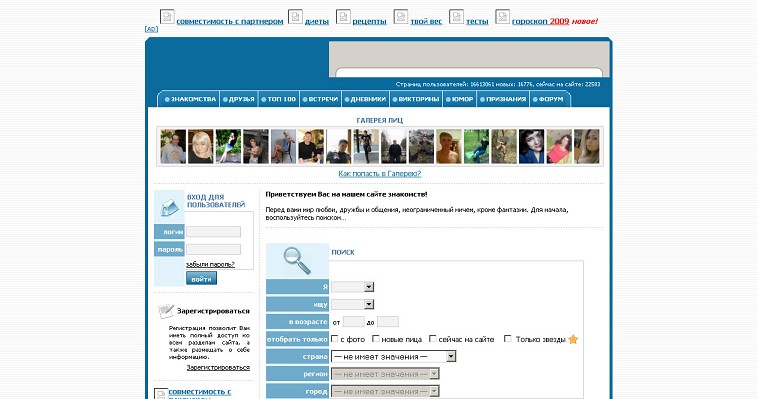Open 'Как попасть в Галерею?' link
The height and width of the screenshot is (399, 757).
379,173
